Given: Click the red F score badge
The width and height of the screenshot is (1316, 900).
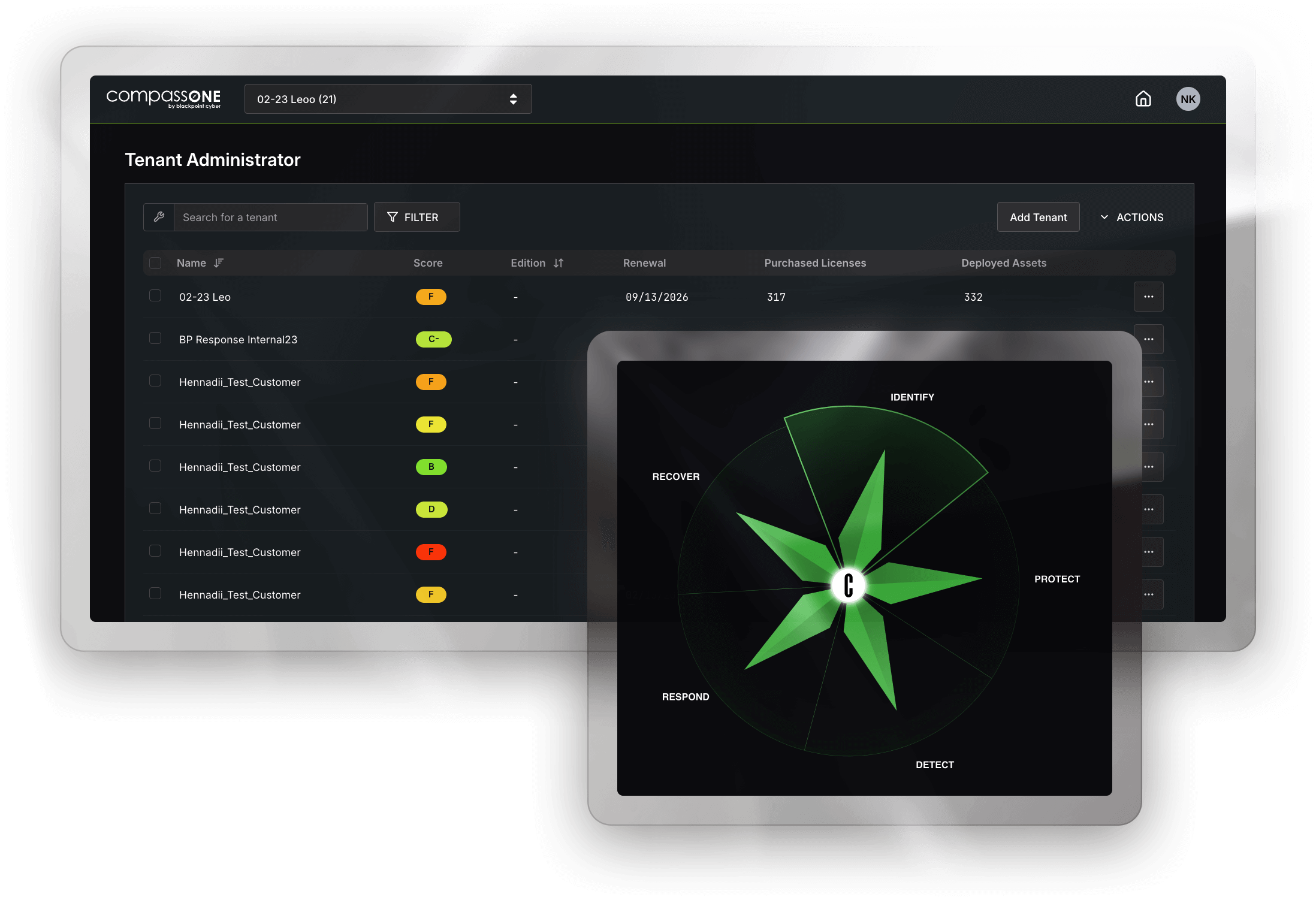Looking at the screenshot, I should (431, 552).
